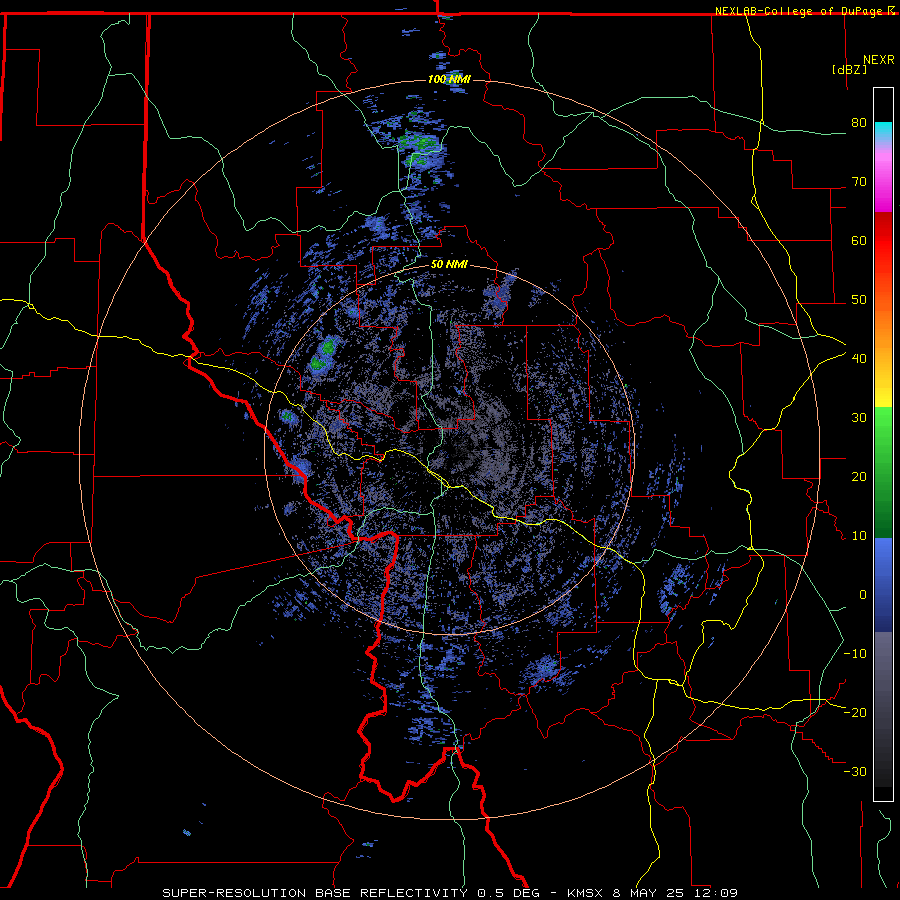Click the 40 value on dBZ scale
Image resolution: width=900 pixels, height=900 pixels.
pyautogui.click(x=859, y=359)
